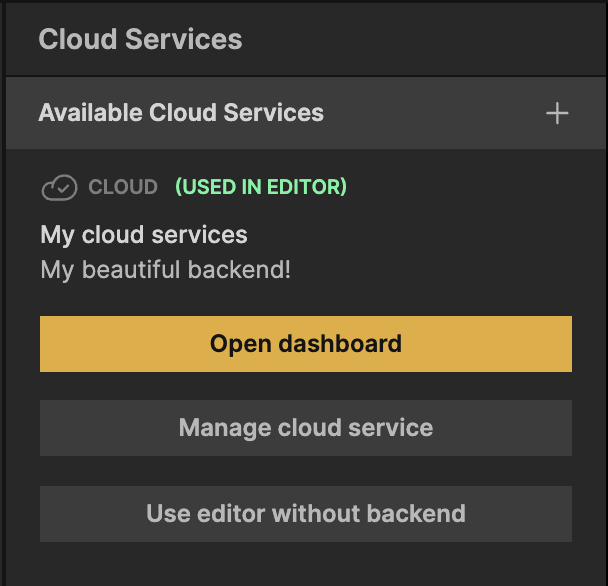The width and height of the screenshot is (608, 586).
Task: Select Use editor without backend
Action: click(x=305, y=514)
